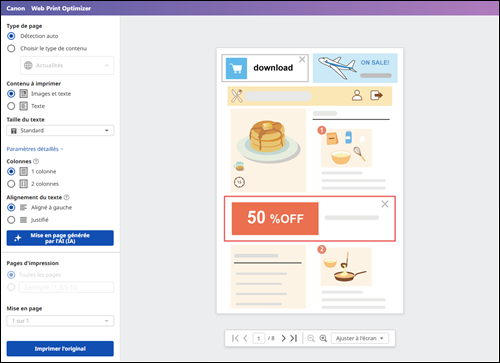Click the 2 colonnes layout icon

click(23, 184)
